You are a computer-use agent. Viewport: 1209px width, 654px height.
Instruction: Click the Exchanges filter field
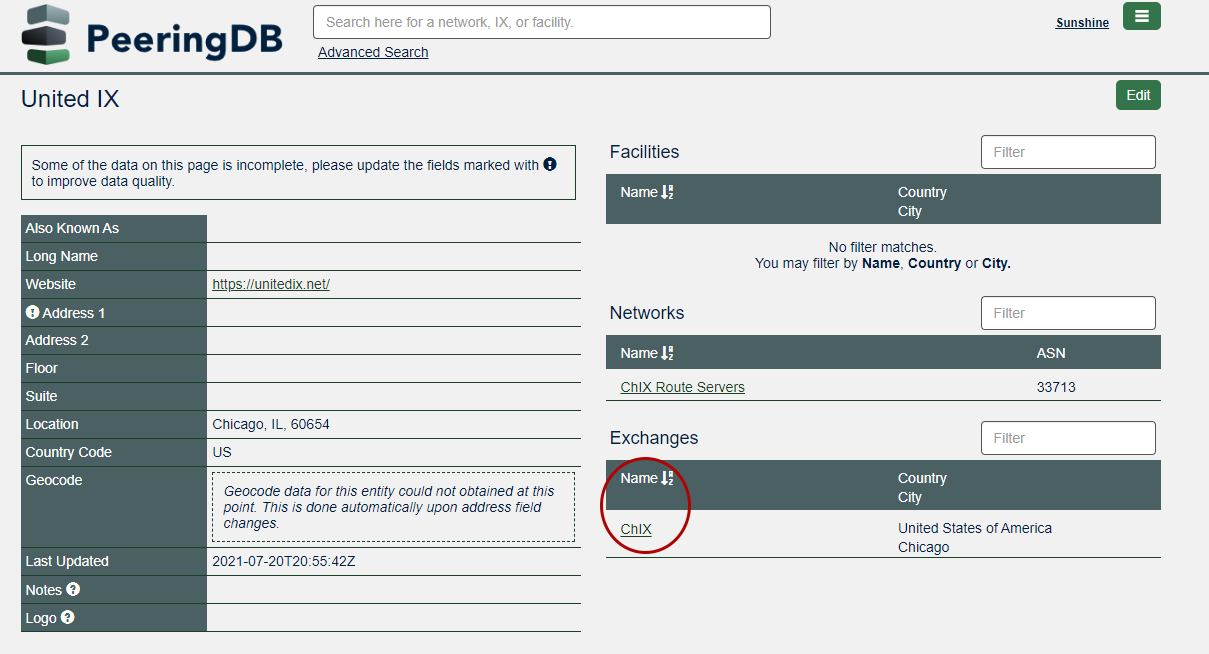click(1067, 438)
